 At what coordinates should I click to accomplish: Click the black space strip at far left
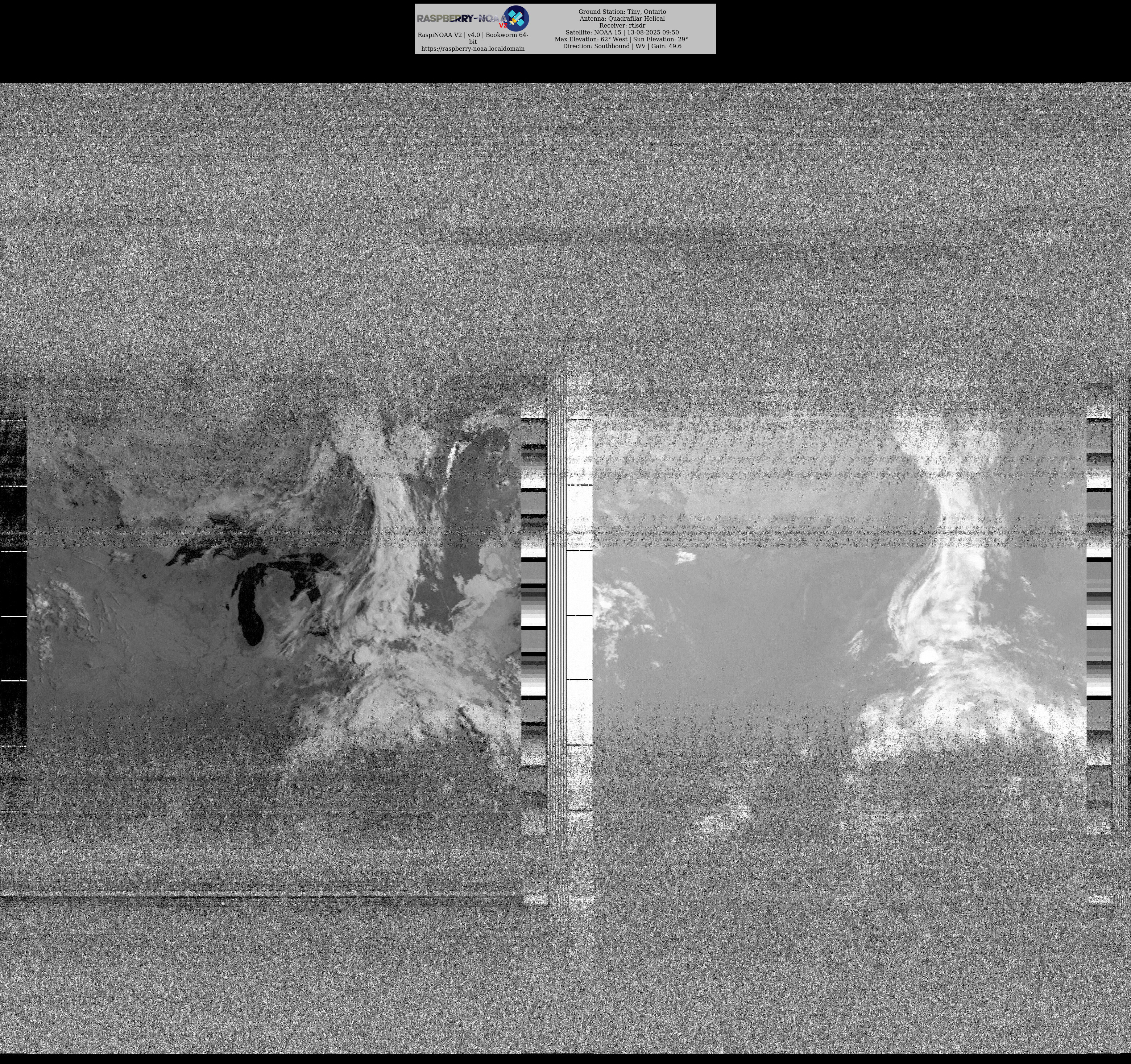(x=13, y=581)
